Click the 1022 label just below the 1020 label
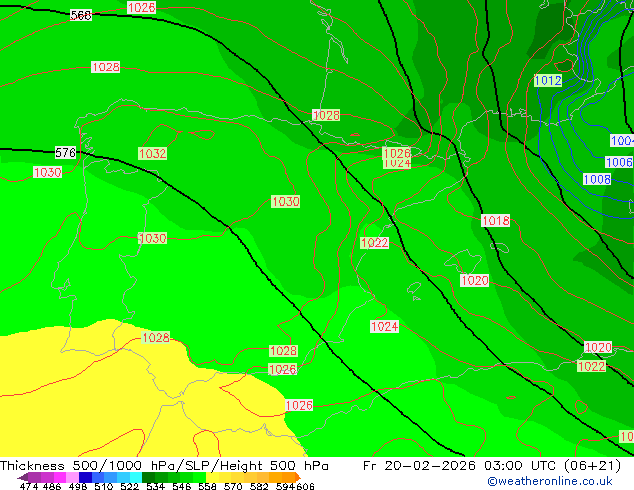This screenshot has height=490, width=634. click(592, 366)
